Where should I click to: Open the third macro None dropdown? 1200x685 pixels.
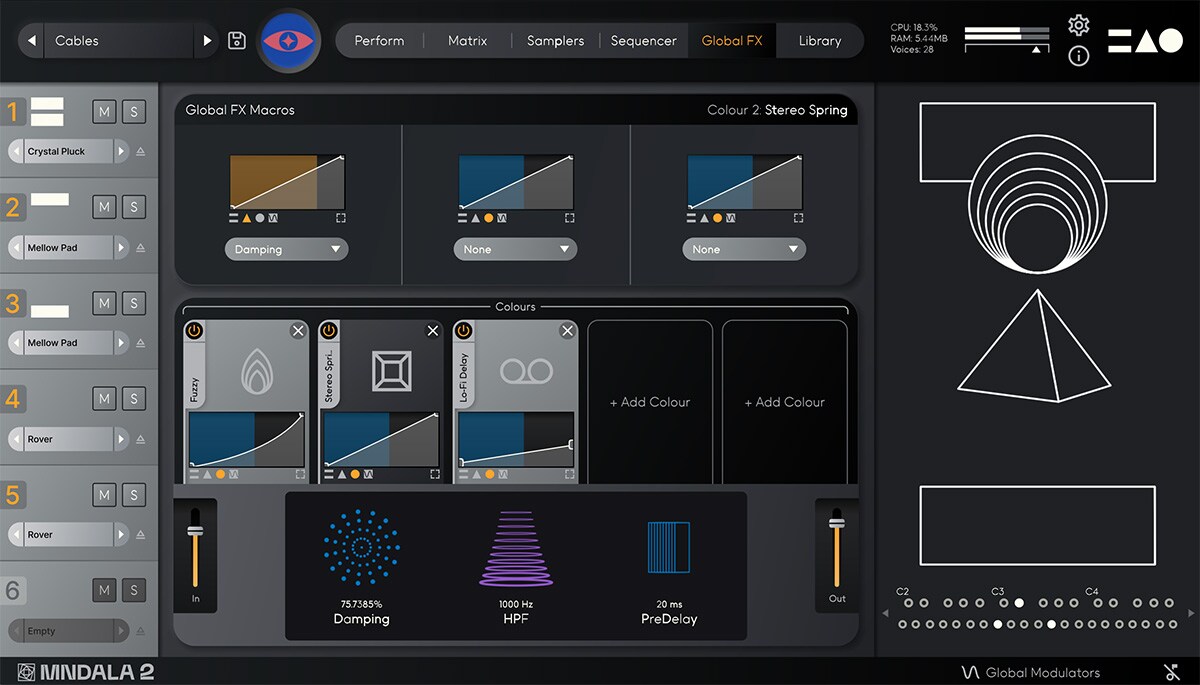[x=743, y=249]
